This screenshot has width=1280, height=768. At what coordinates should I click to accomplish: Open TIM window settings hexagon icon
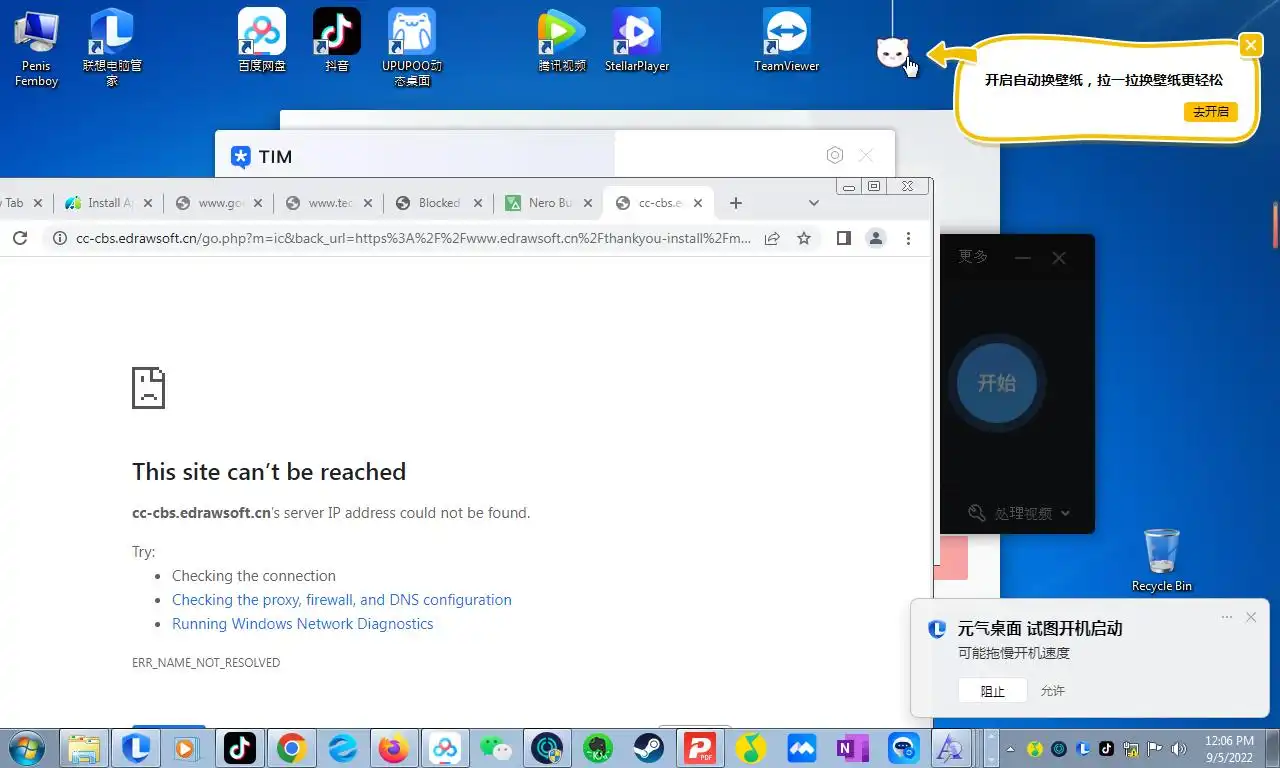coord(835,155)
